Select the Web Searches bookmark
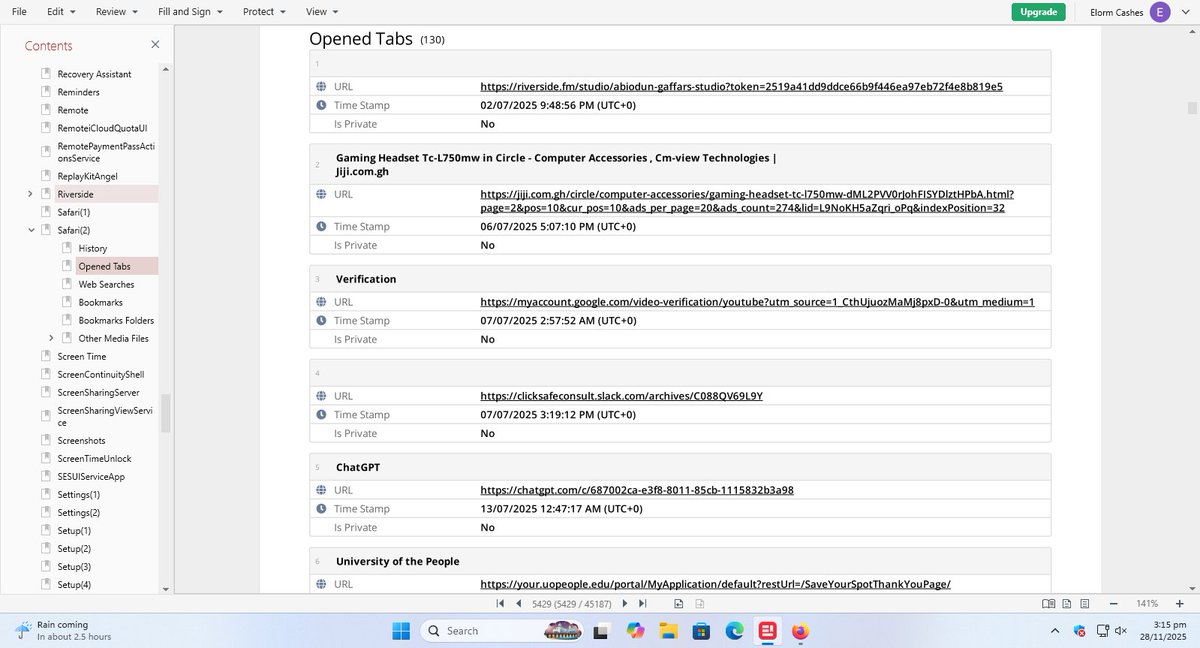 106,284
